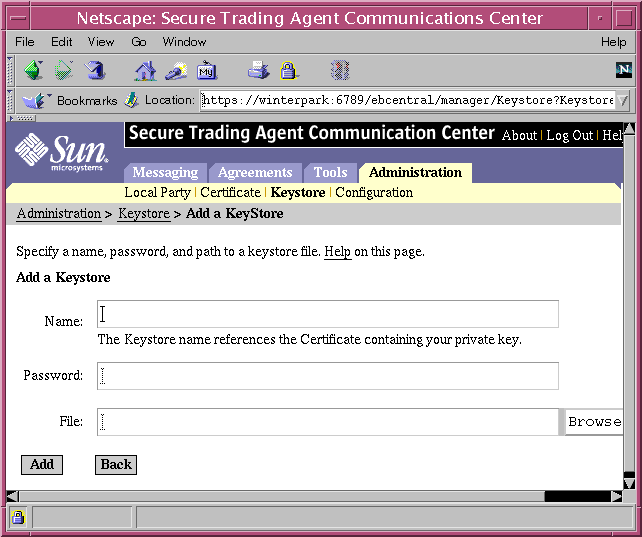The height and width of the screenshot is (537, 642).
Task: Go to the Home page icon
Action: [145, 71]
